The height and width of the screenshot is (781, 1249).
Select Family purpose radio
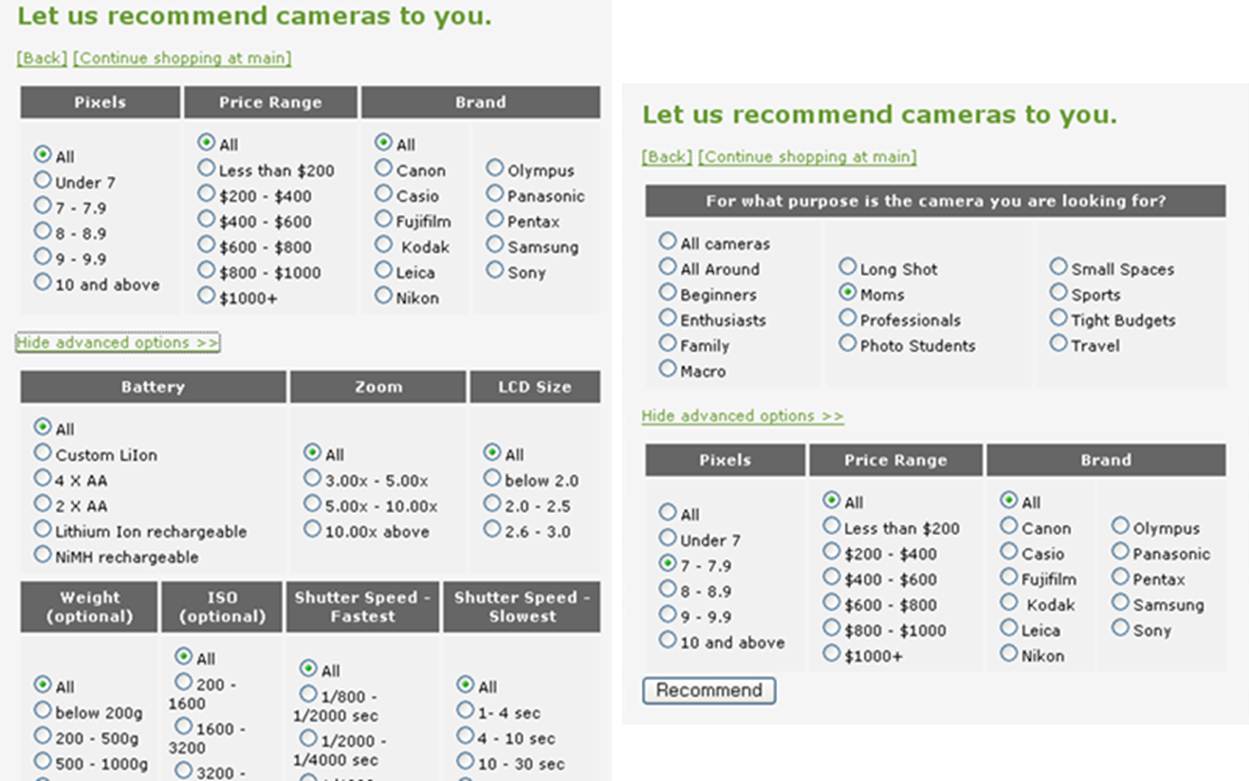point(667,343)
